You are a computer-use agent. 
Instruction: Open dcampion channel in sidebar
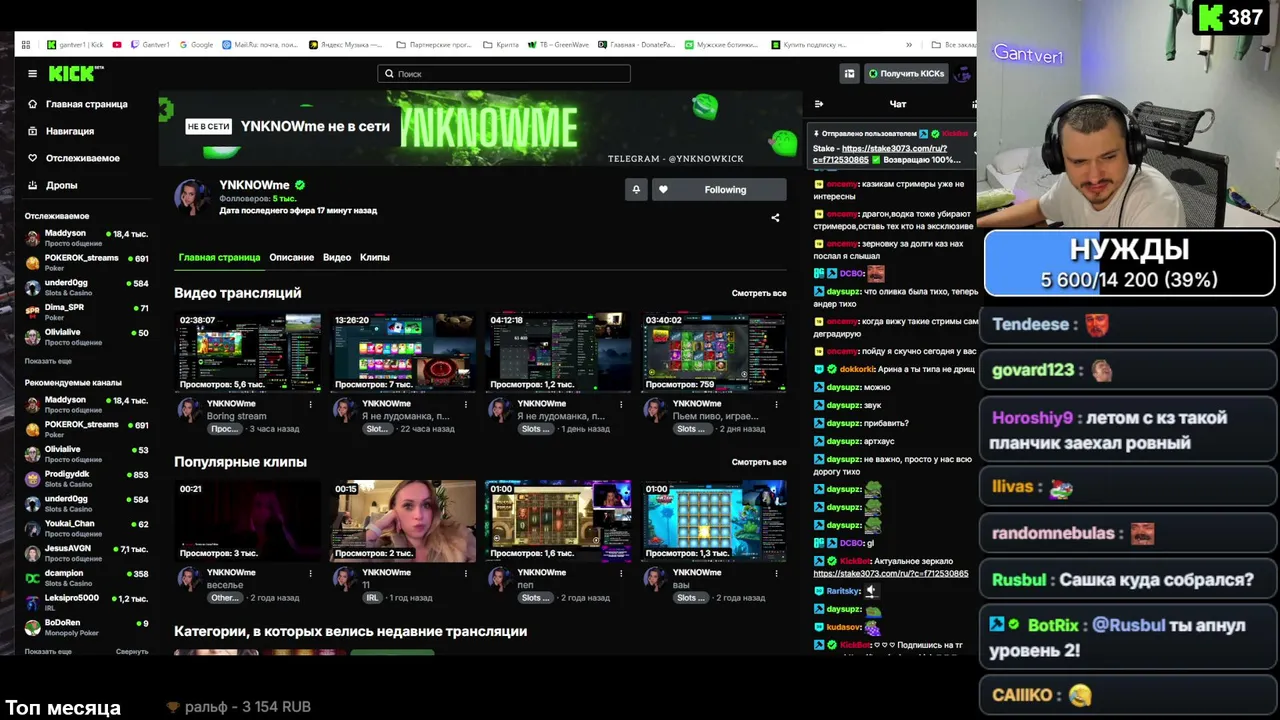click(x=86, y=578)
